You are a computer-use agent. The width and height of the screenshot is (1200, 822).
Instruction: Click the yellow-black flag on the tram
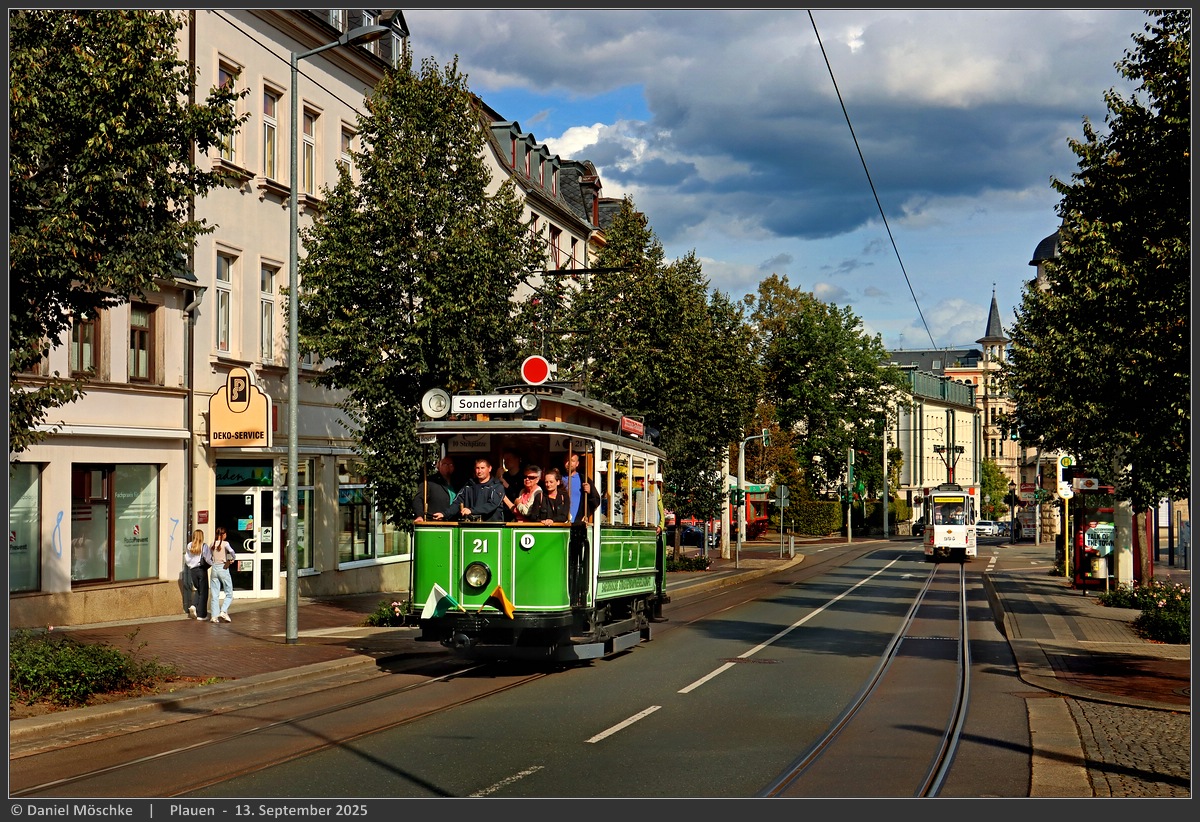(501, 601)
